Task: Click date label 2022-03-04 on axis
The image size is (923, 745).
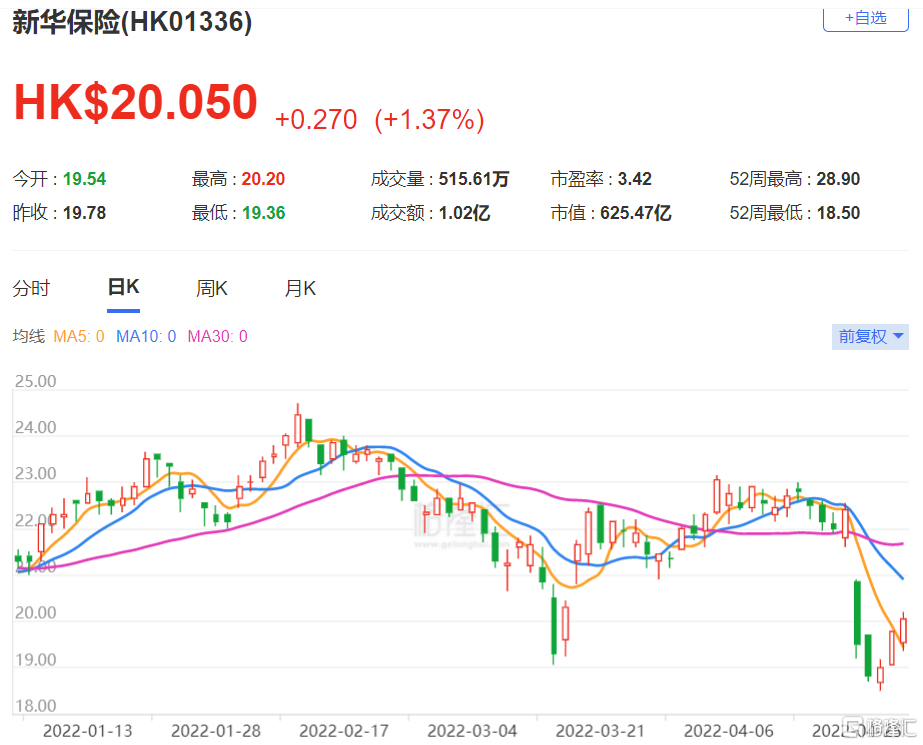Action: click(472, 731)
